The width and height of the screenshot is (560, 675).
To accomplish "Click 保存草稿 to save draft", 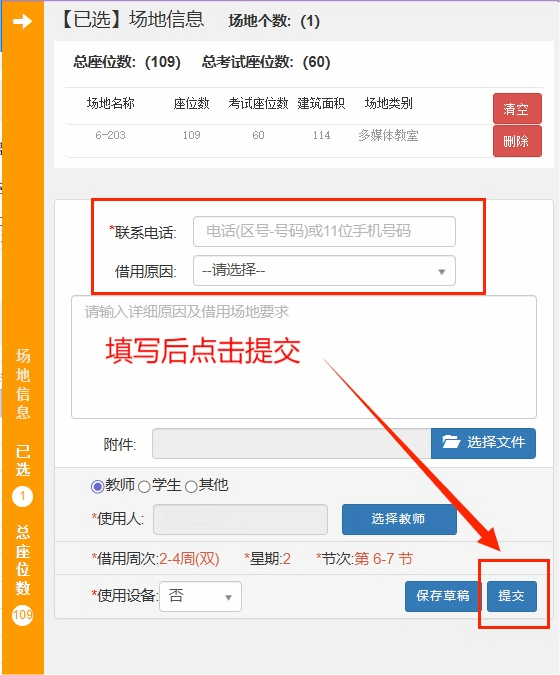I will coord(442,596).
